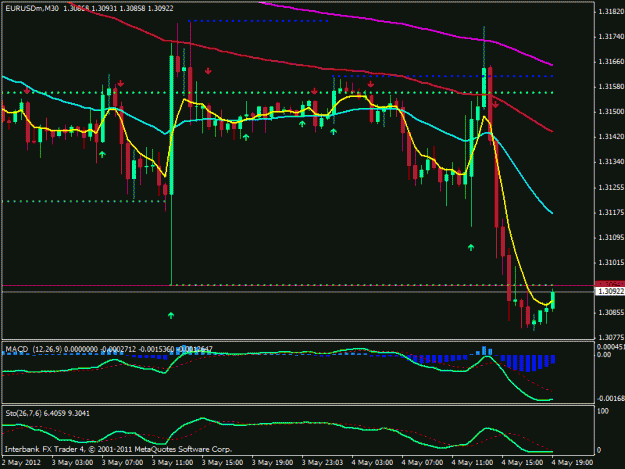Click the 1.30855 price axis label
Viewport: 625px width, 469px height.
tap(611, 312)
